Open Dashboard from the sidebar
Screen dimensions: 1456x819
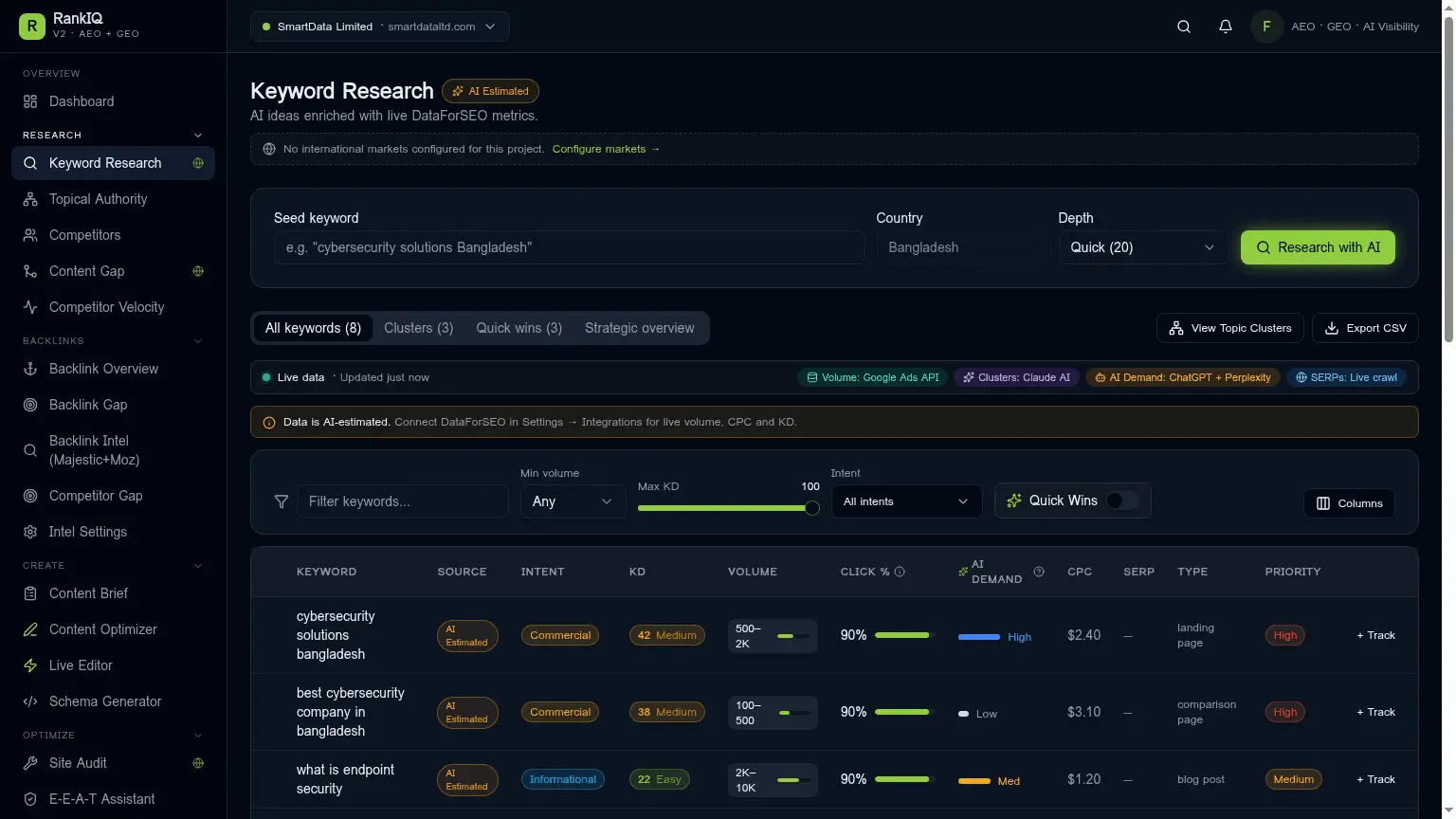[x=113, y=101]
